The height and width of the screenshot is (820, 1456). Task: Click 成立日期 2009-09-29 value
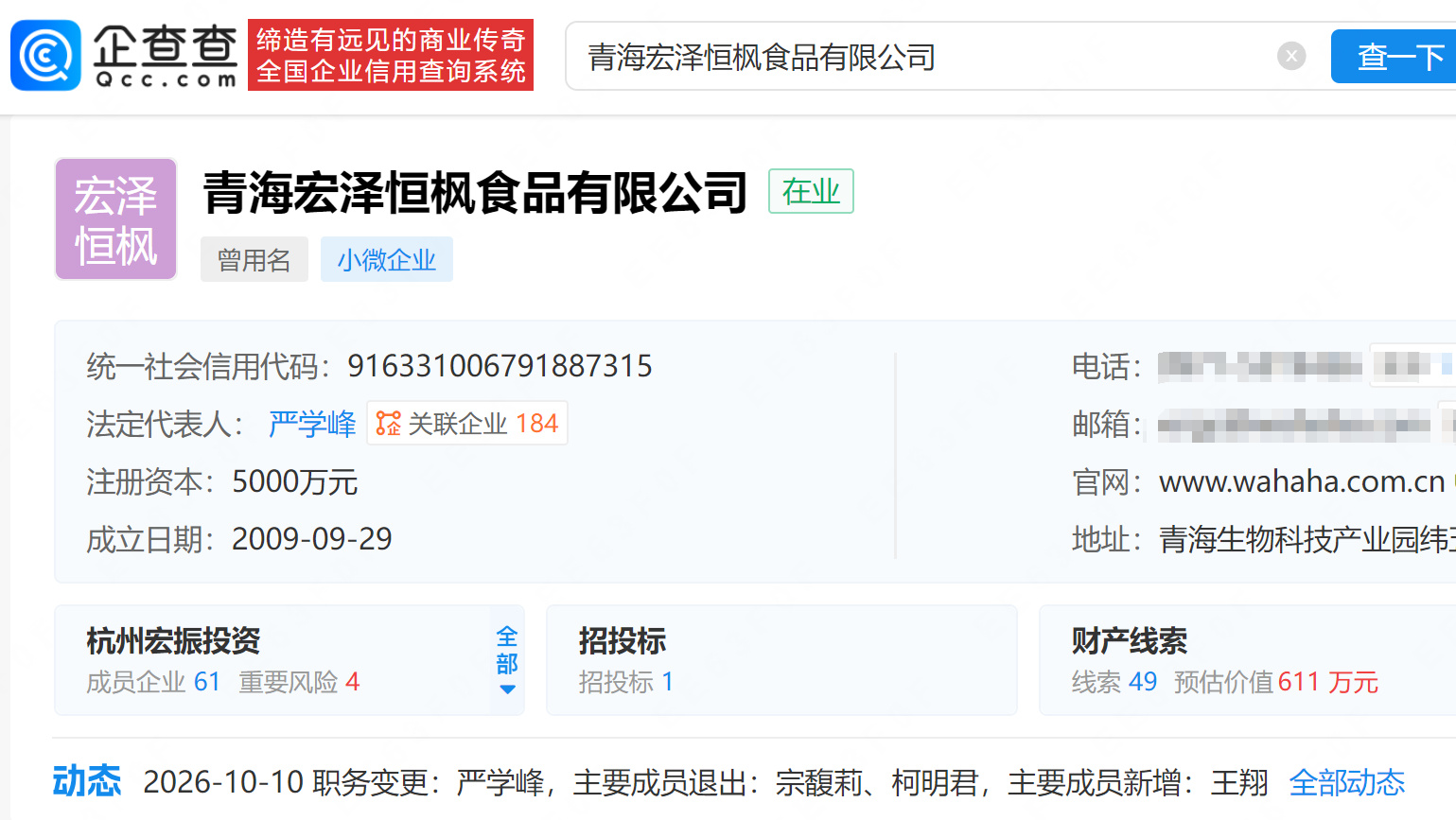point(311,539)
